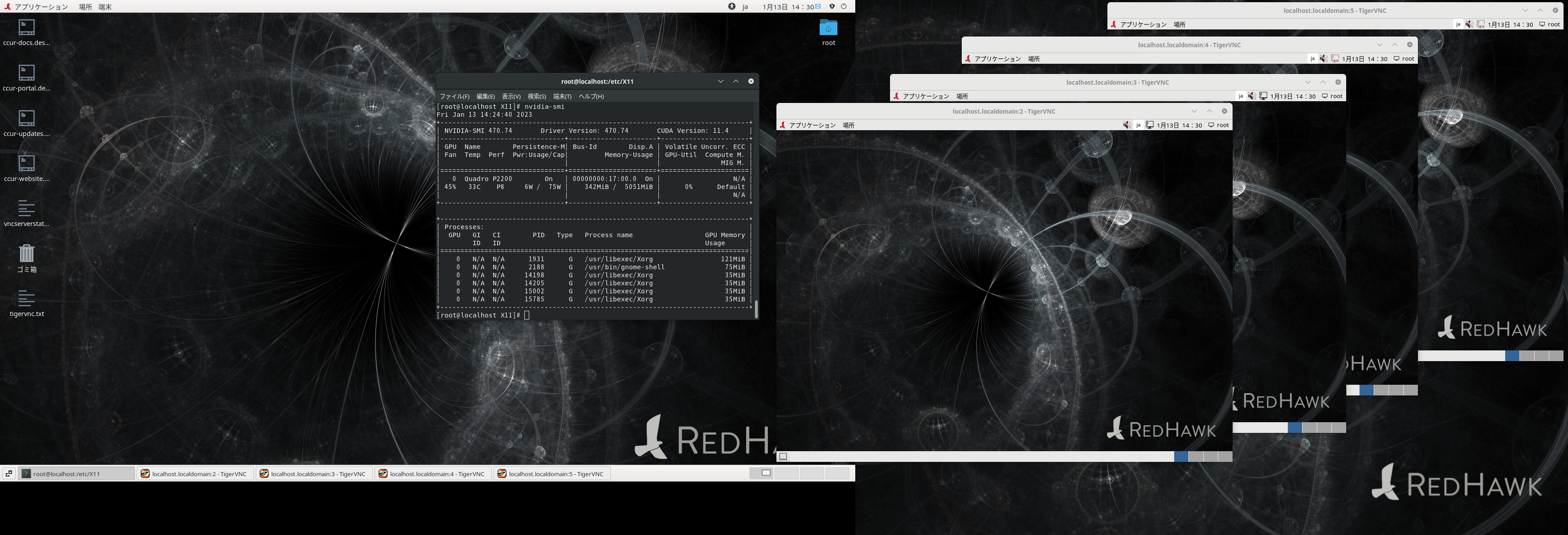This screenshot has width=1568, height=535.
Task: Switch to localhost.localdomain:4 - TigerVNC taskbar button
Action: (x=433, y=473)
